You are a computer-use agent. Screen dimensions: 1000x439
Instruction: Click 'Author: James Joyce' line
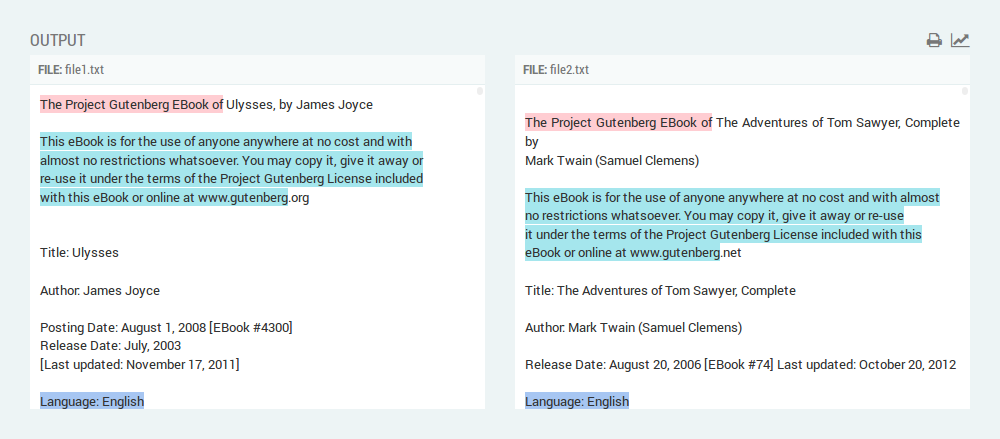click(100, 290)
